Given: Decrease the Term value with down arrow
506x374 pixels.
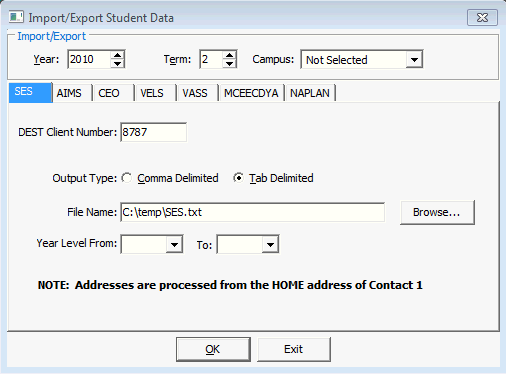Looking at the screenshot, I should [229, 64].
